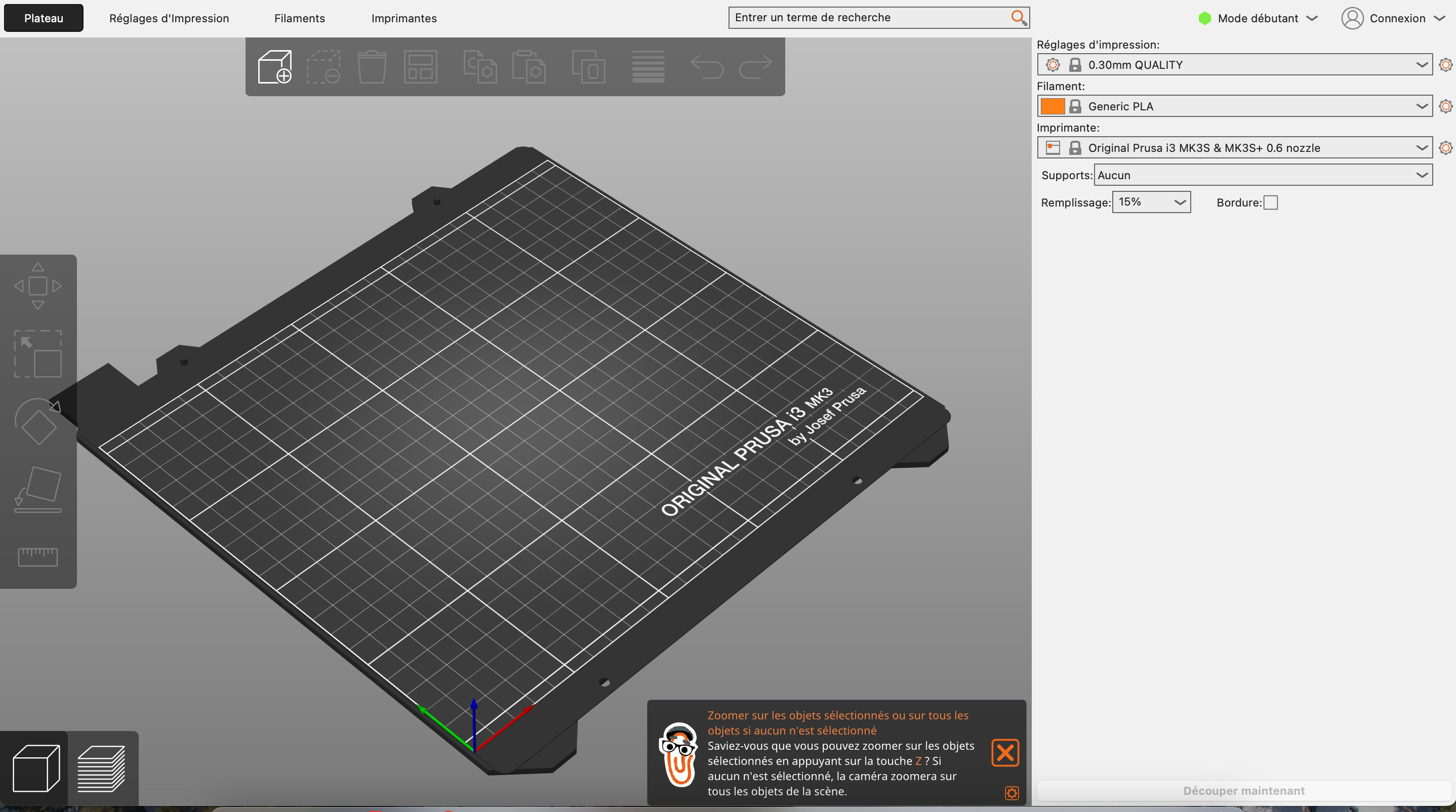Image resolution: width=1456 pixels, height=812 pixels.
Task: Expand the Mode débutant chevron
Action: (1312, 19)
